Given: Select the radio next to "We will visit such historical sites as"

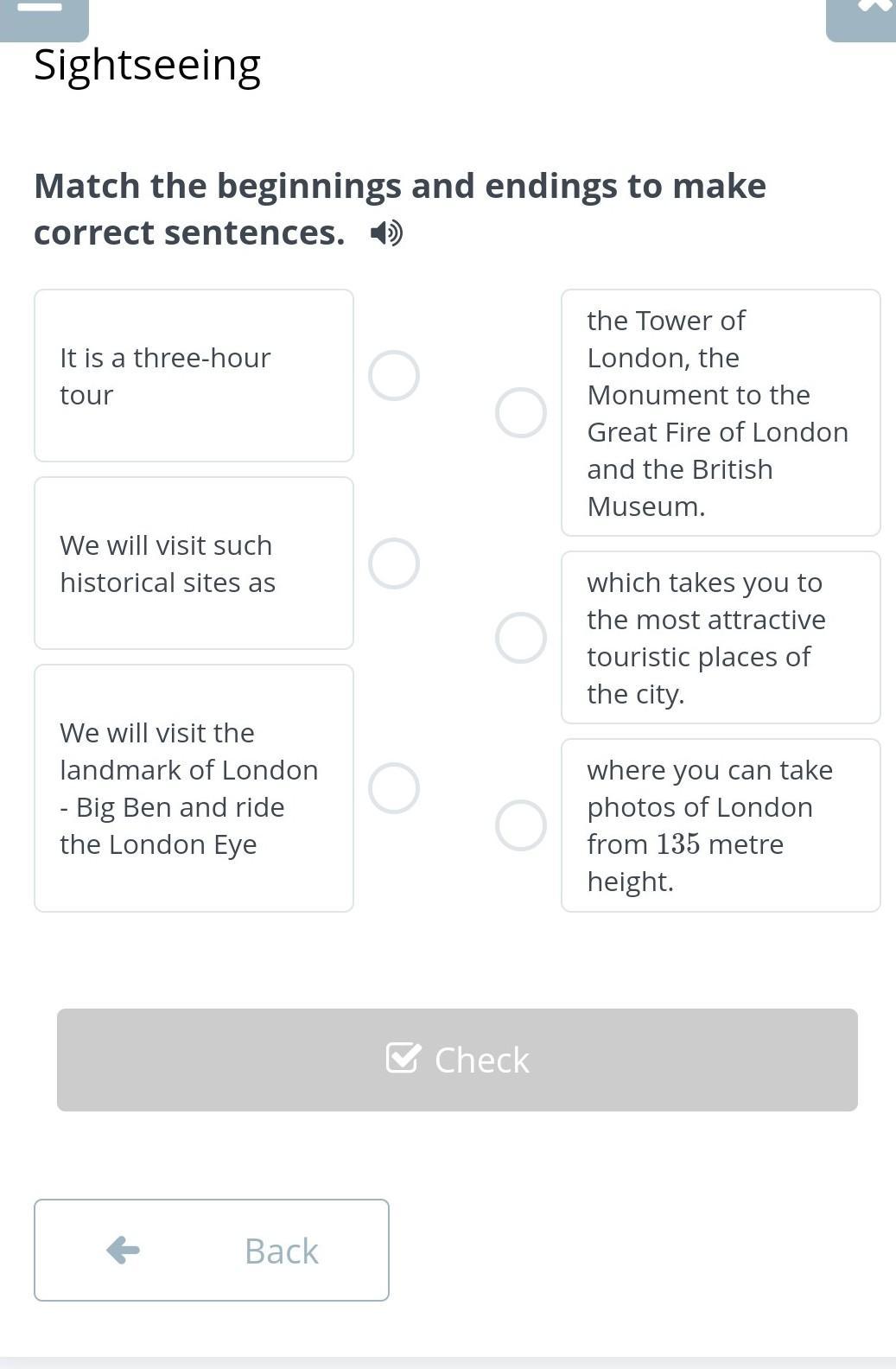Looking at the screenshot, I should click(x=394, y=564).
